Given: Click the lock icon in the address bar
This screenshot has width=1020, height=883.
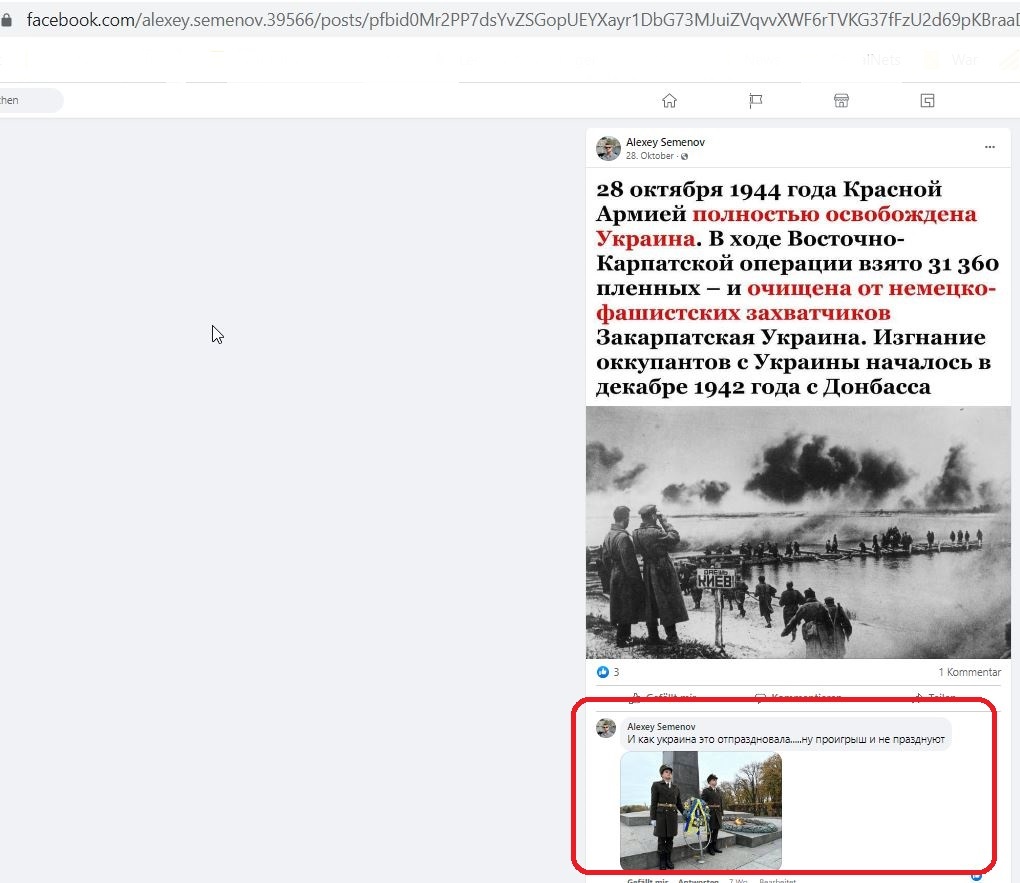Looking at the screenshot, I should [x=7, y=20].
